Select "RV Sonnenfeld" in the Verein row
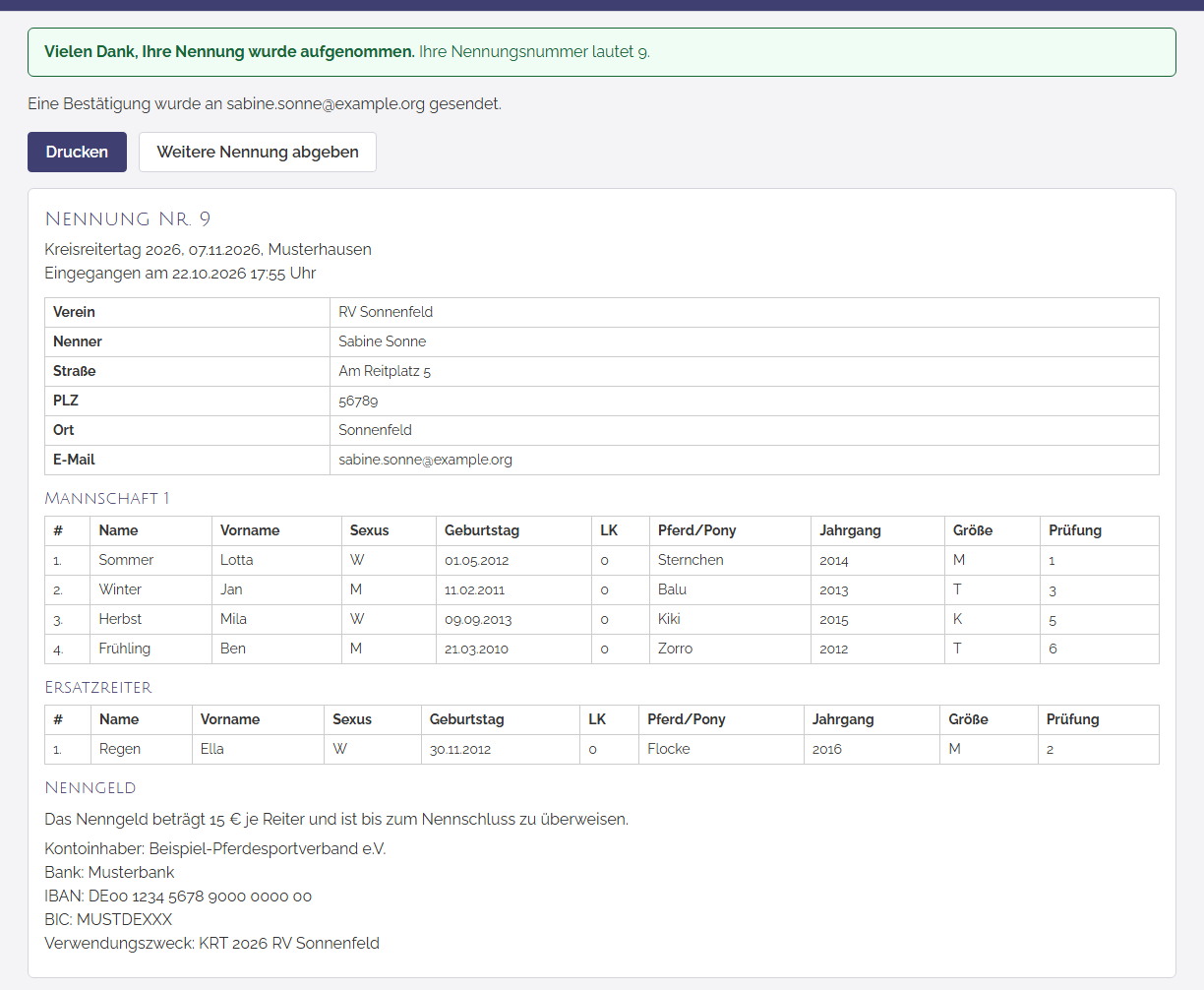 pyautogui.click(x=386, y=312)
